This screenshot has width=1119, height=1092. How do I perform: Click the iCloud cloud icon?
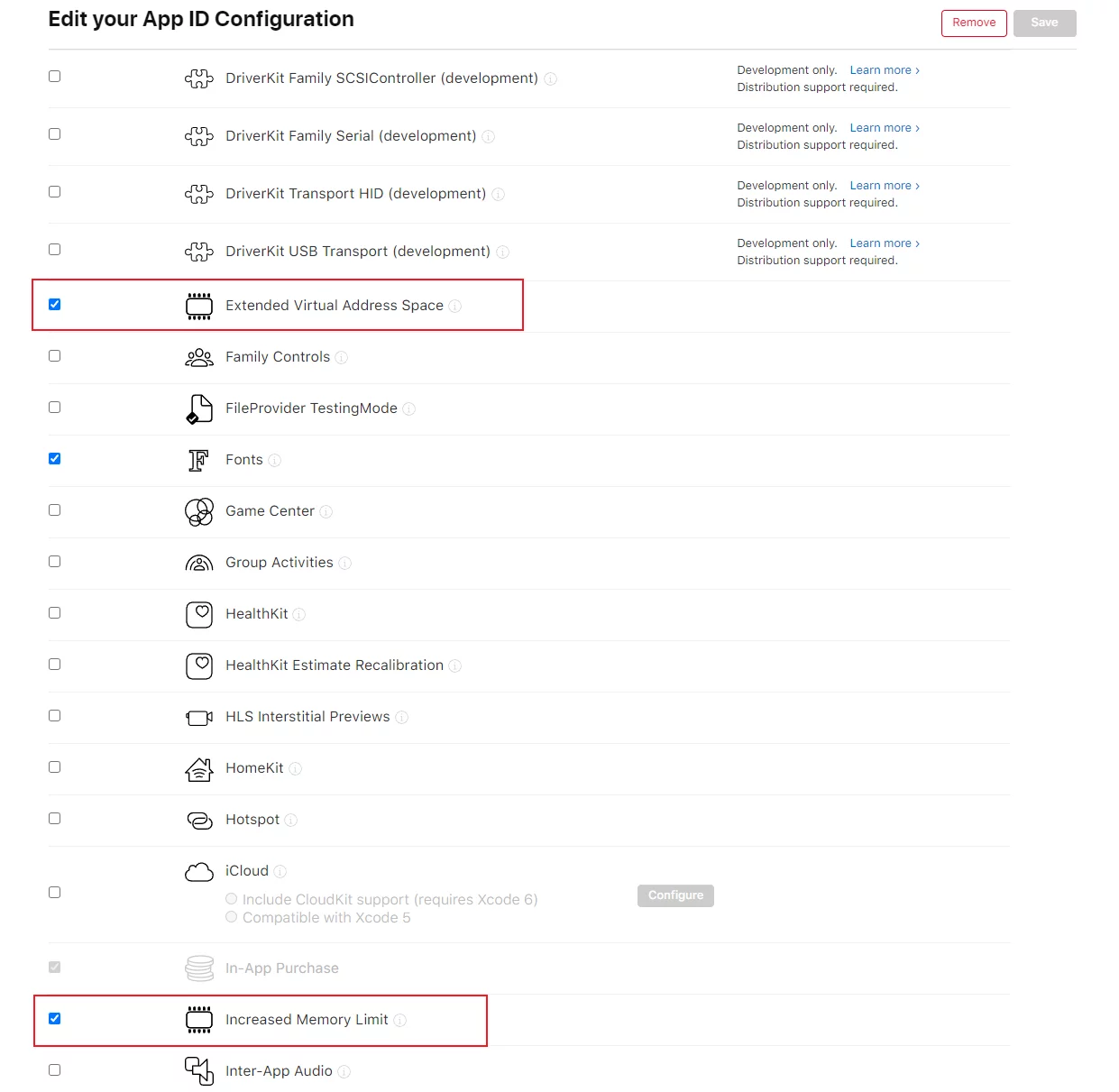coord(198,872)
